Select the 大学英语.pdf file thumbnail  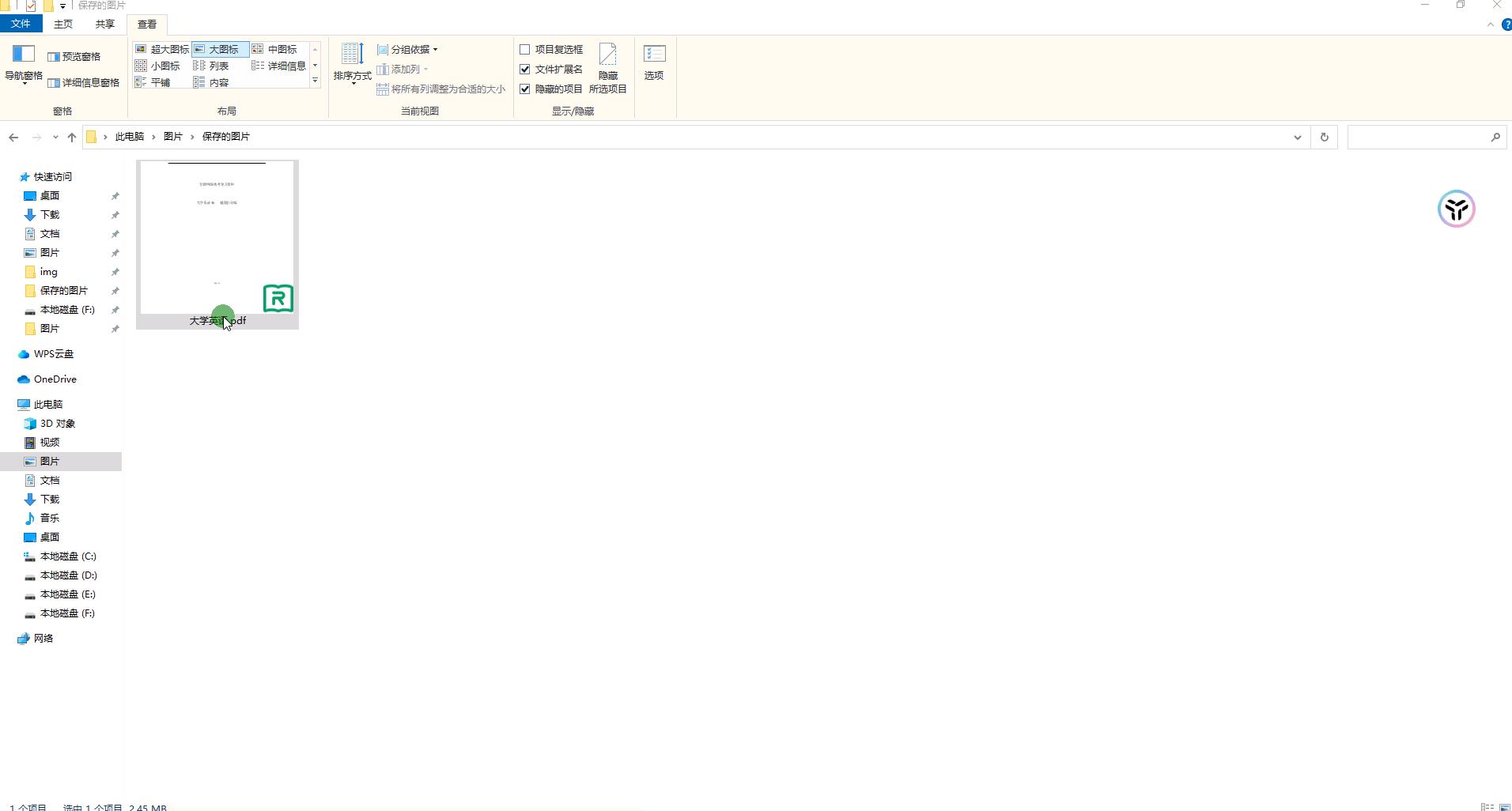tap(217, 244)
